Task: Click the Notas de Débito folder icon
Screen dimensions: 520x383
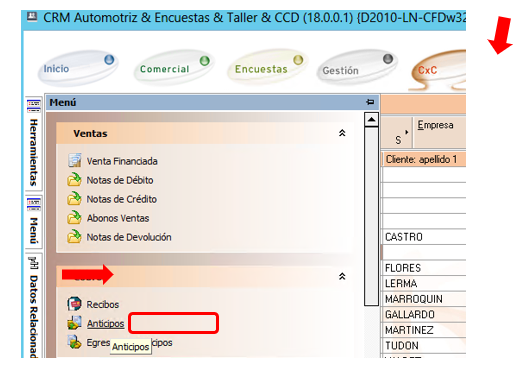Action: pos(74,180)
